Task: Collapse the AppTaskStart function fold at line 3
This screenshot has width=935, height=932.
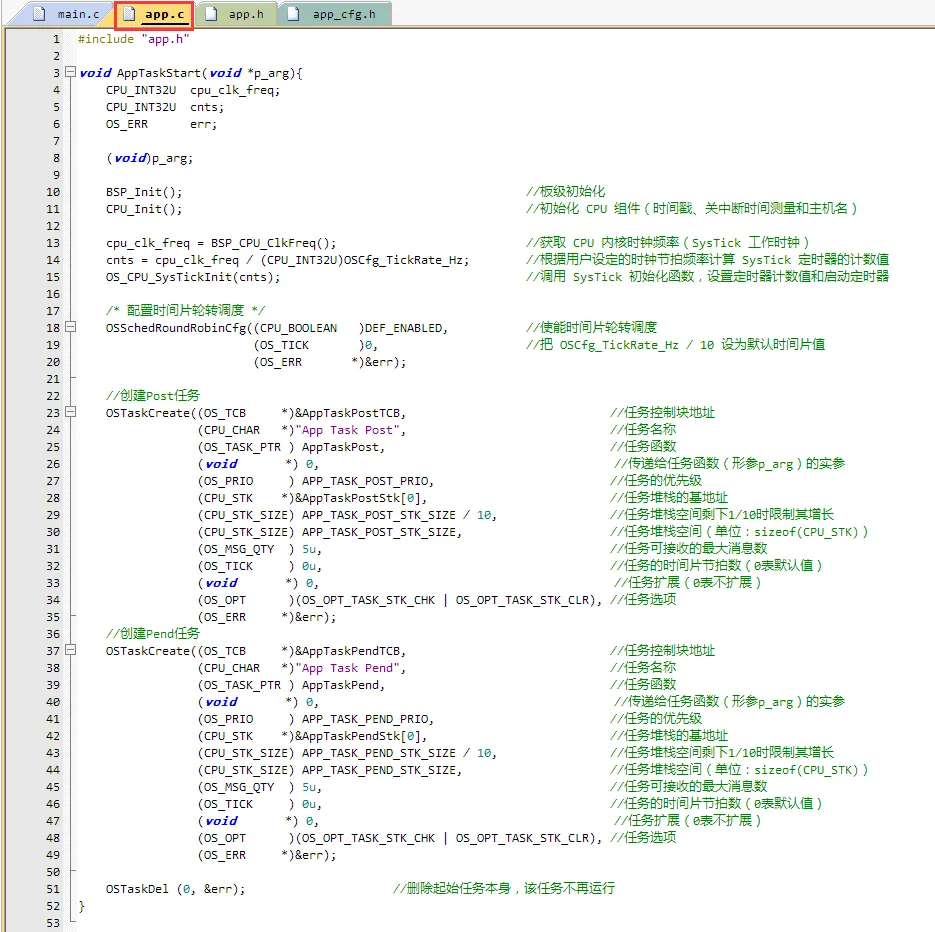Action: [69, 73]
